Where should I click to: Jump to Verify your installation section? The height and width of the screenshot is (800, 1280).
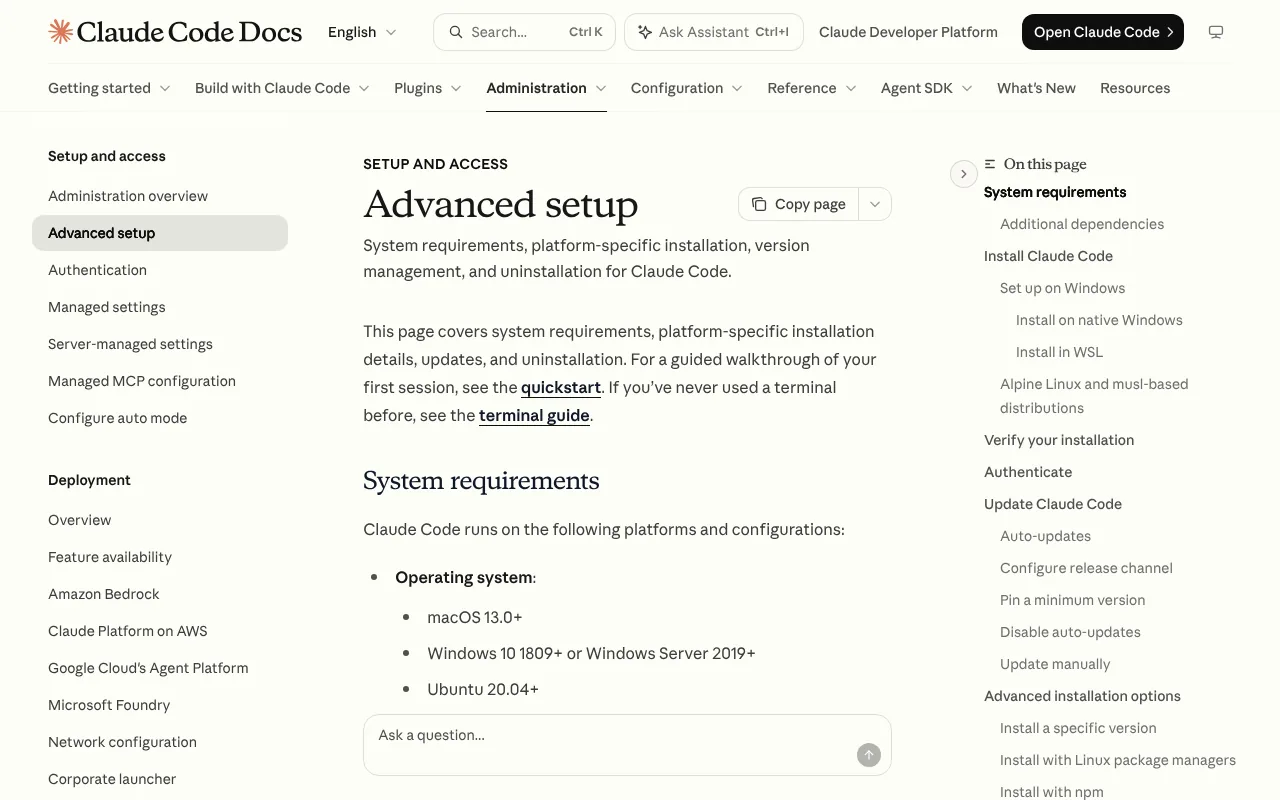click(x=1059, y=440)
